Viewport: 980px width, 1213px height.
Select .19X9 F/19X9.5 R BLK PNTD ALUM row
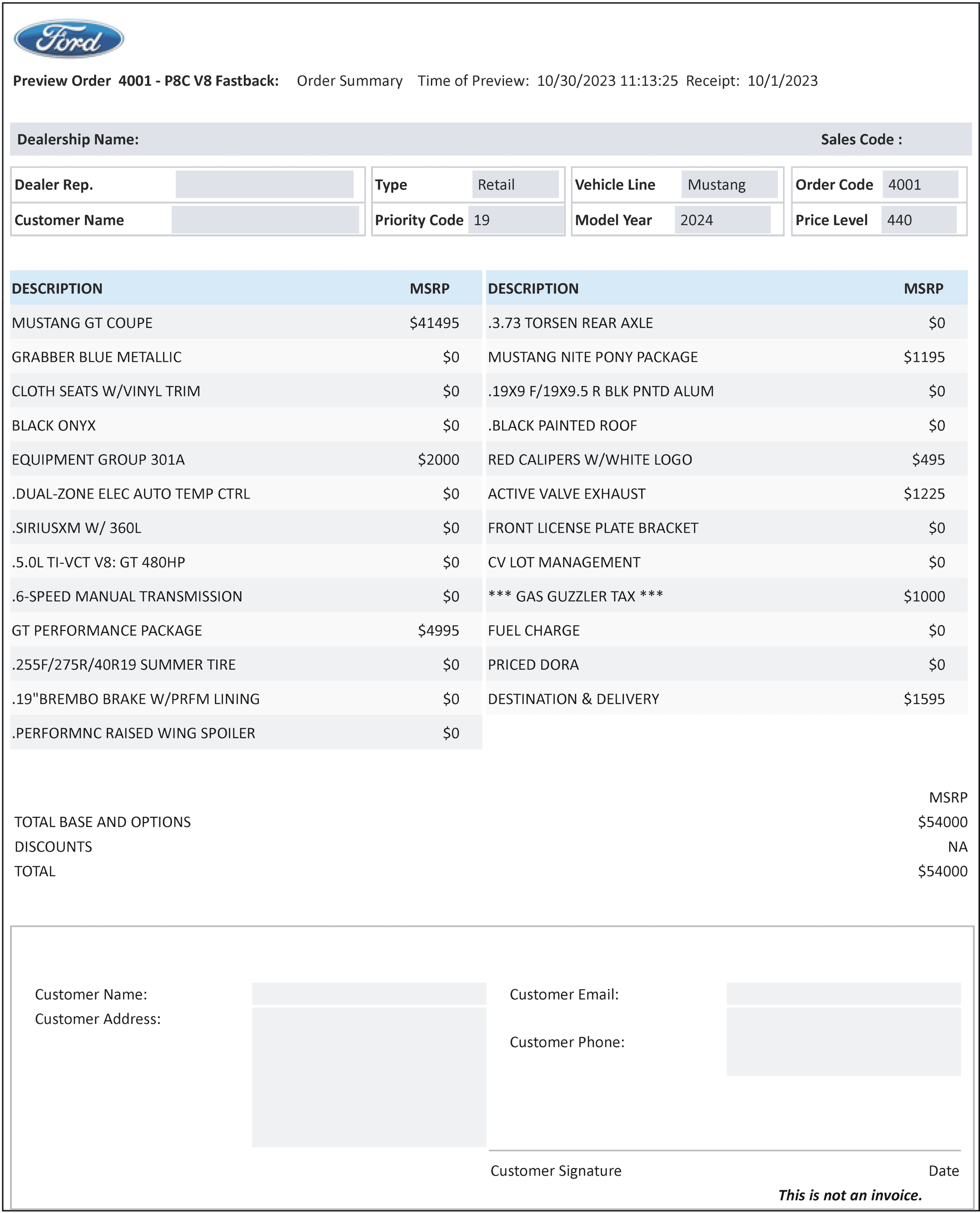(727, 391)
